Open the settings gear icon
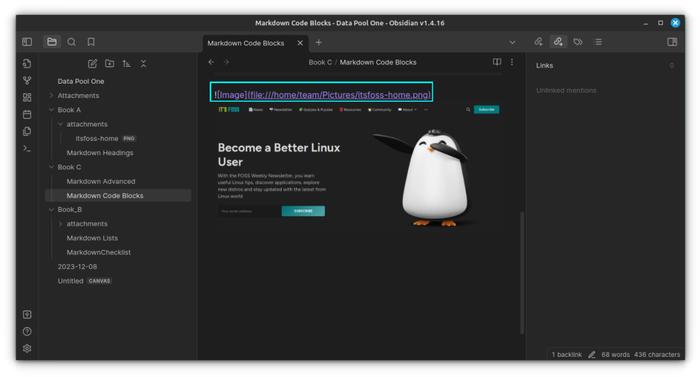Viewport: 700px width, 377px height. click(x=27, y=348)
